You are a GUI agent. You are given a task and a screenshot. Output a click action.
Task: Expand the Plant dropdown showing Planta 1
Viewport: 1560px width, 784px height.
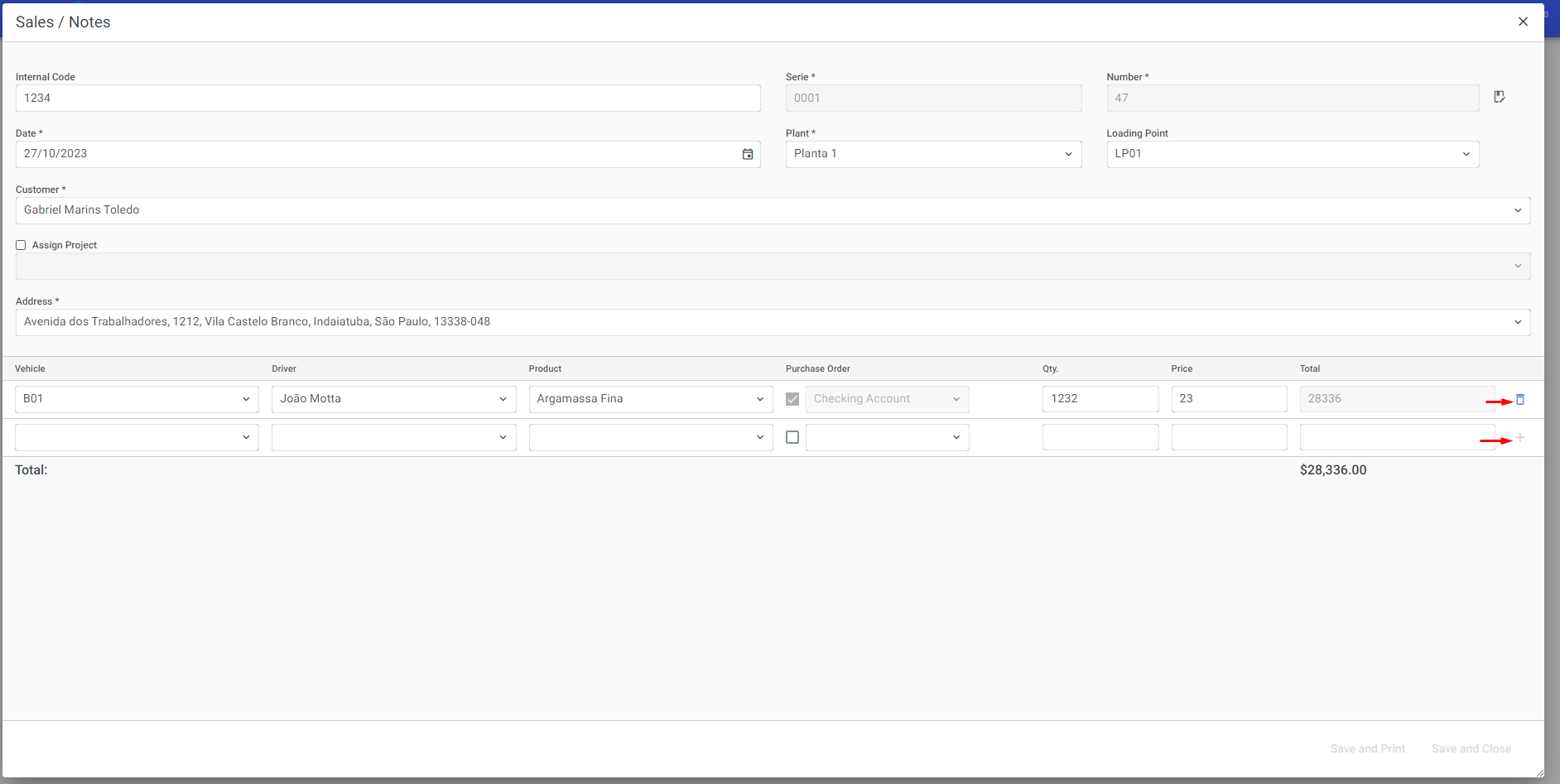932,154
